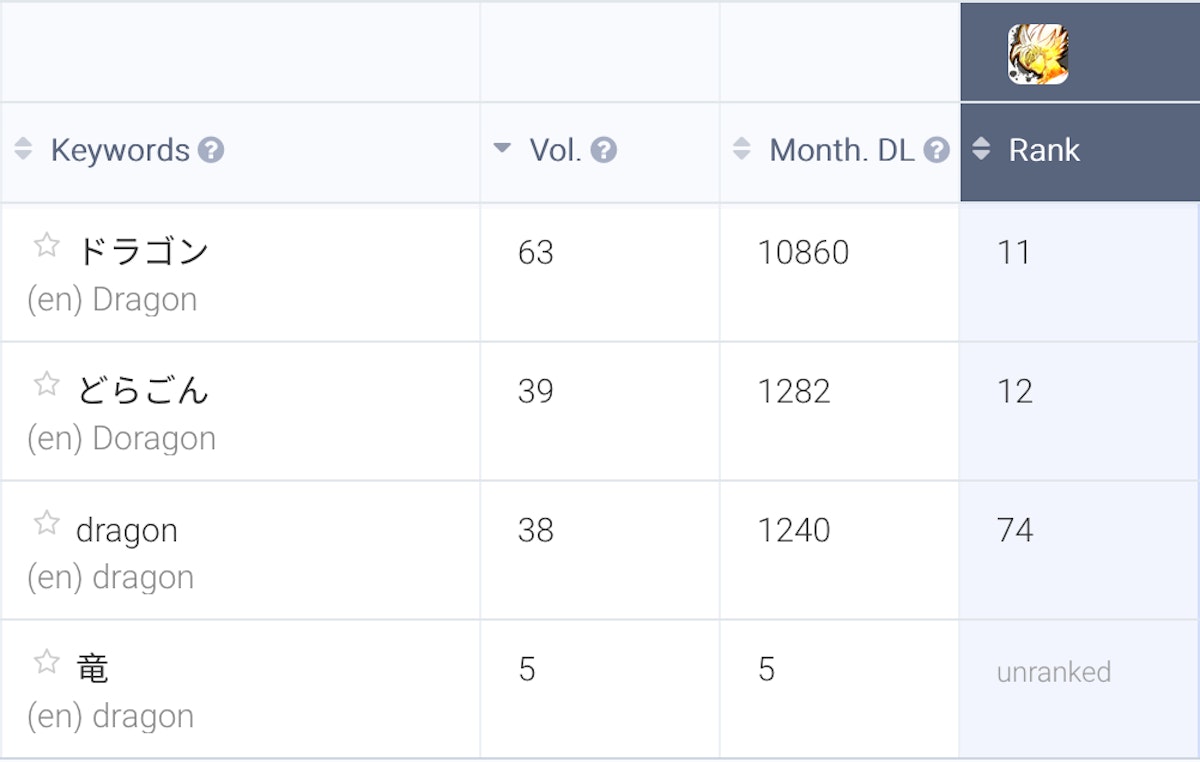Click the 10860 monthly downloads cell
The image size is (1200, 762).
tap(803, 253)
